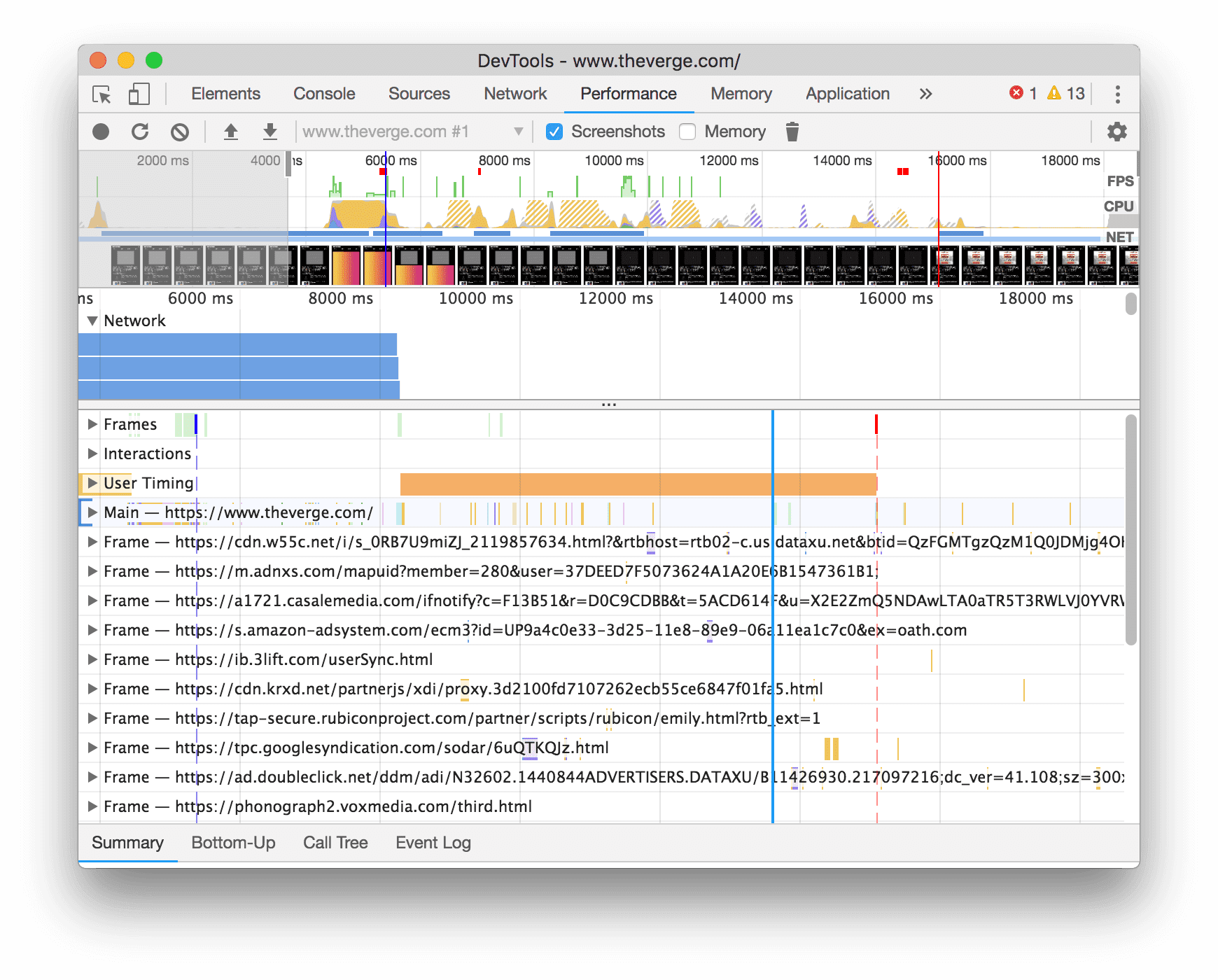
Task: Collect garbage with the trash icon
Action: pos(792,132)
